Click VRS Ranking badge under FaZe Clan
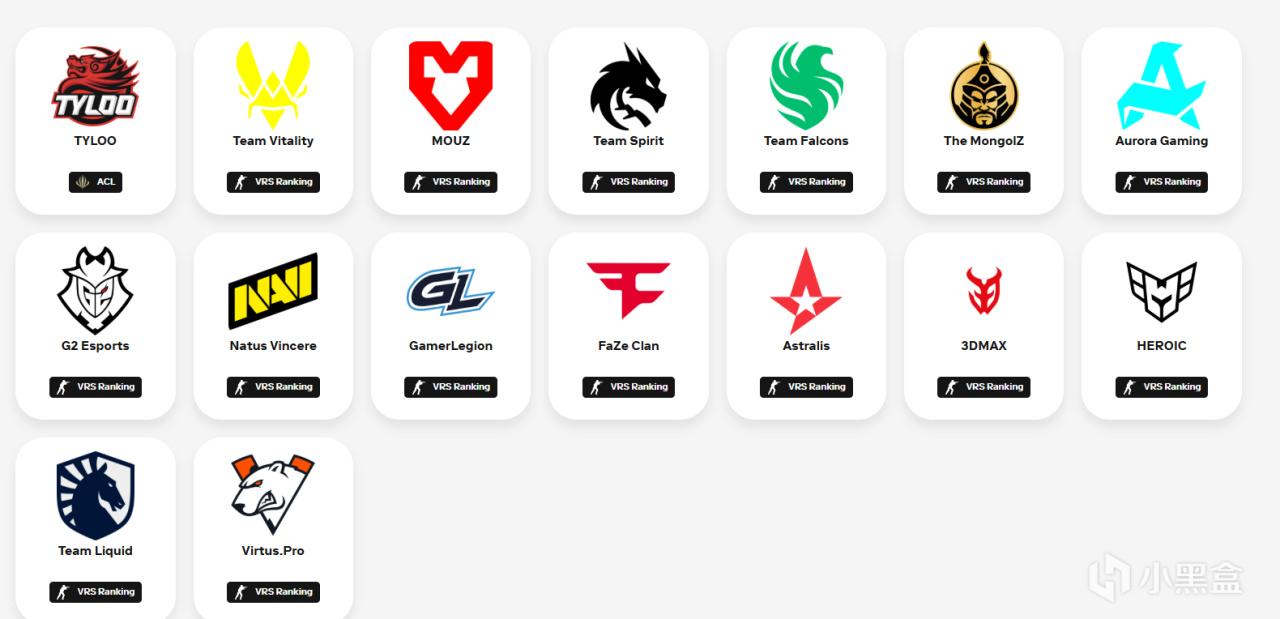 (628, 387)
